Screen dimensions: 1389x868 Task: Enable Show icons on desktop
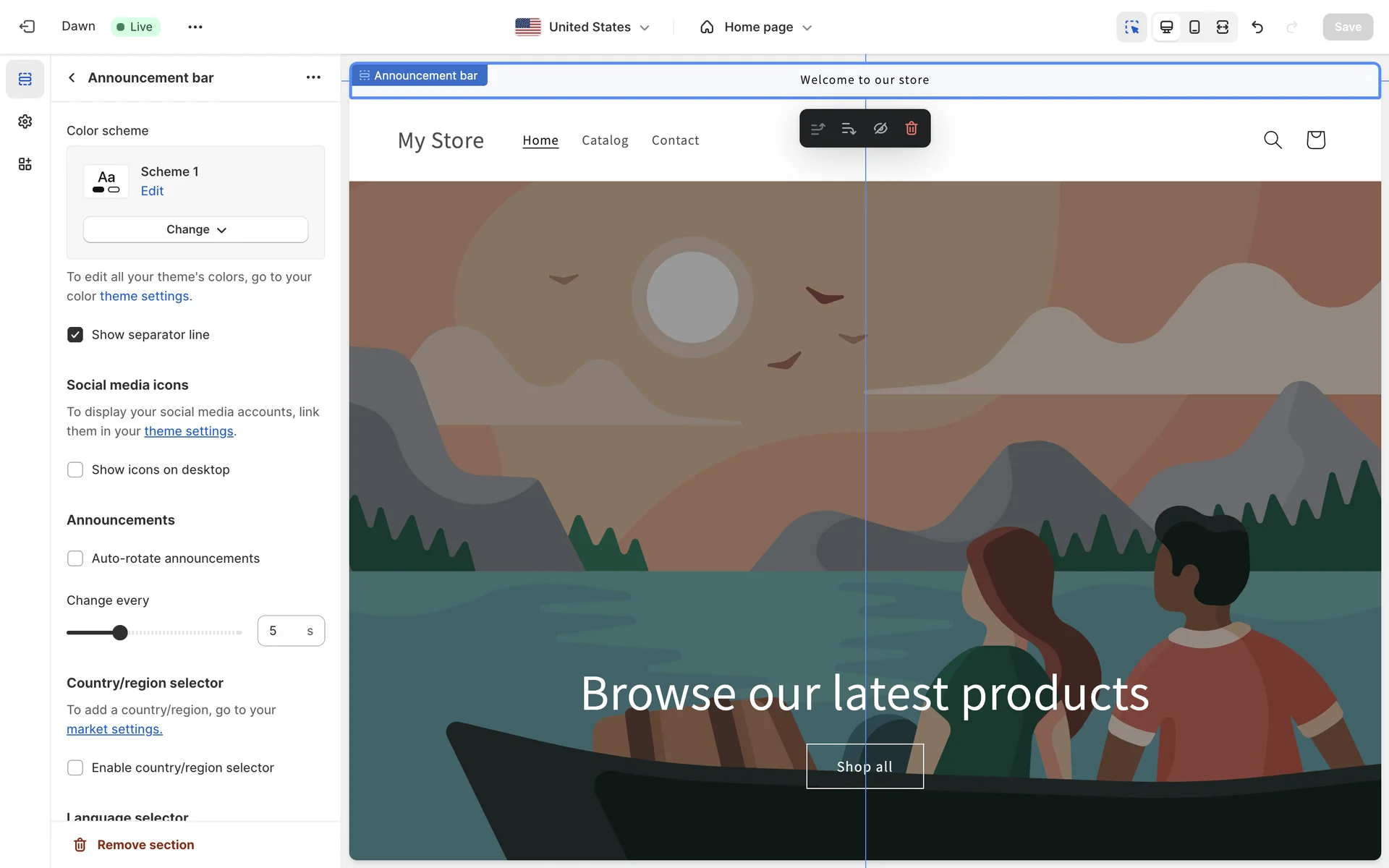tap(75, 470)
